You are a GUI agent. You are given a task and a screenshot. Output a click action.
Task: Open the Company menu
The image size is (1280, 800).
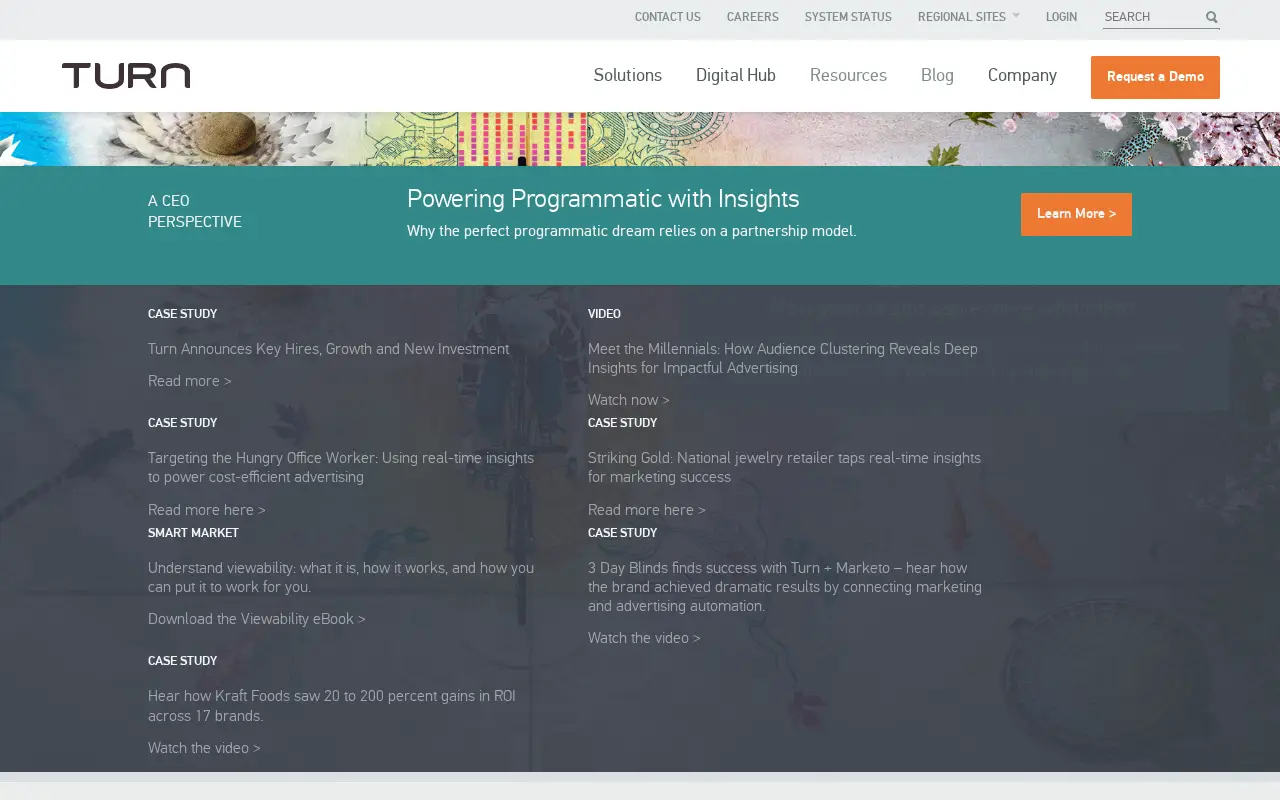(x=1022, y=76)
